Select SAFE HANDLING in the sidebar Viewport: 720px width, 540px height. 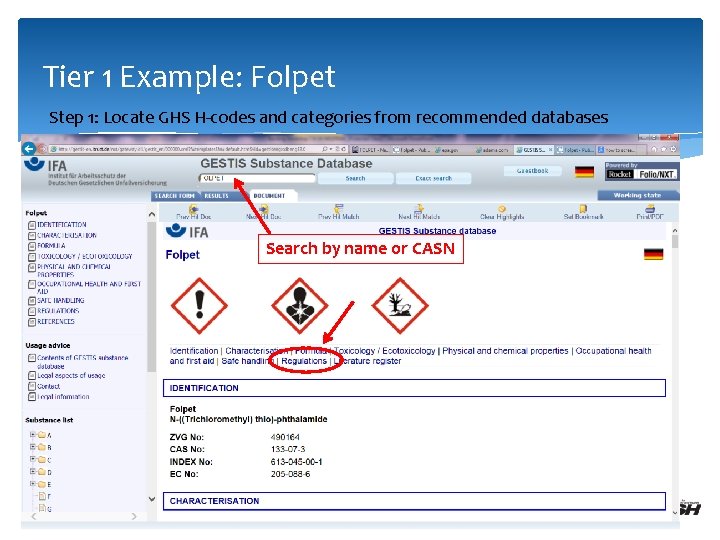pos(61,301)
